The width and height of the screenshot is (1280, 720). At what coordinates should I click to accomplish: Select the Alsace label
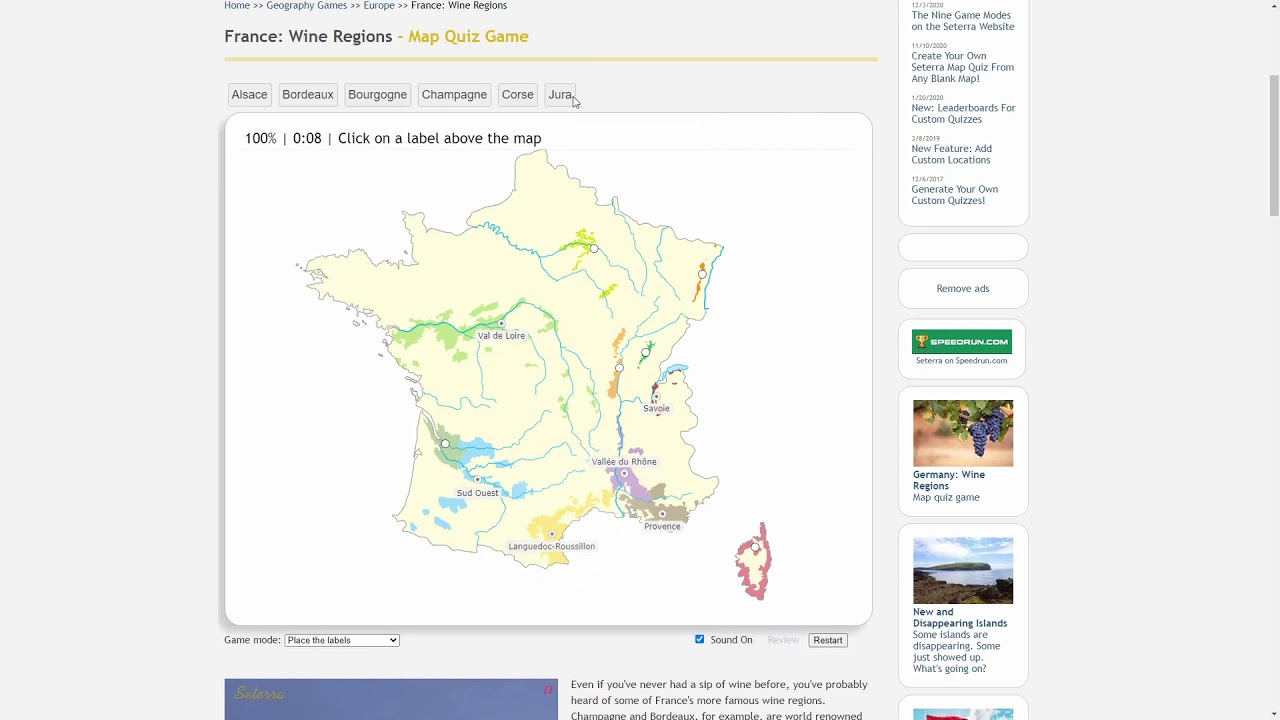[249, 95]
